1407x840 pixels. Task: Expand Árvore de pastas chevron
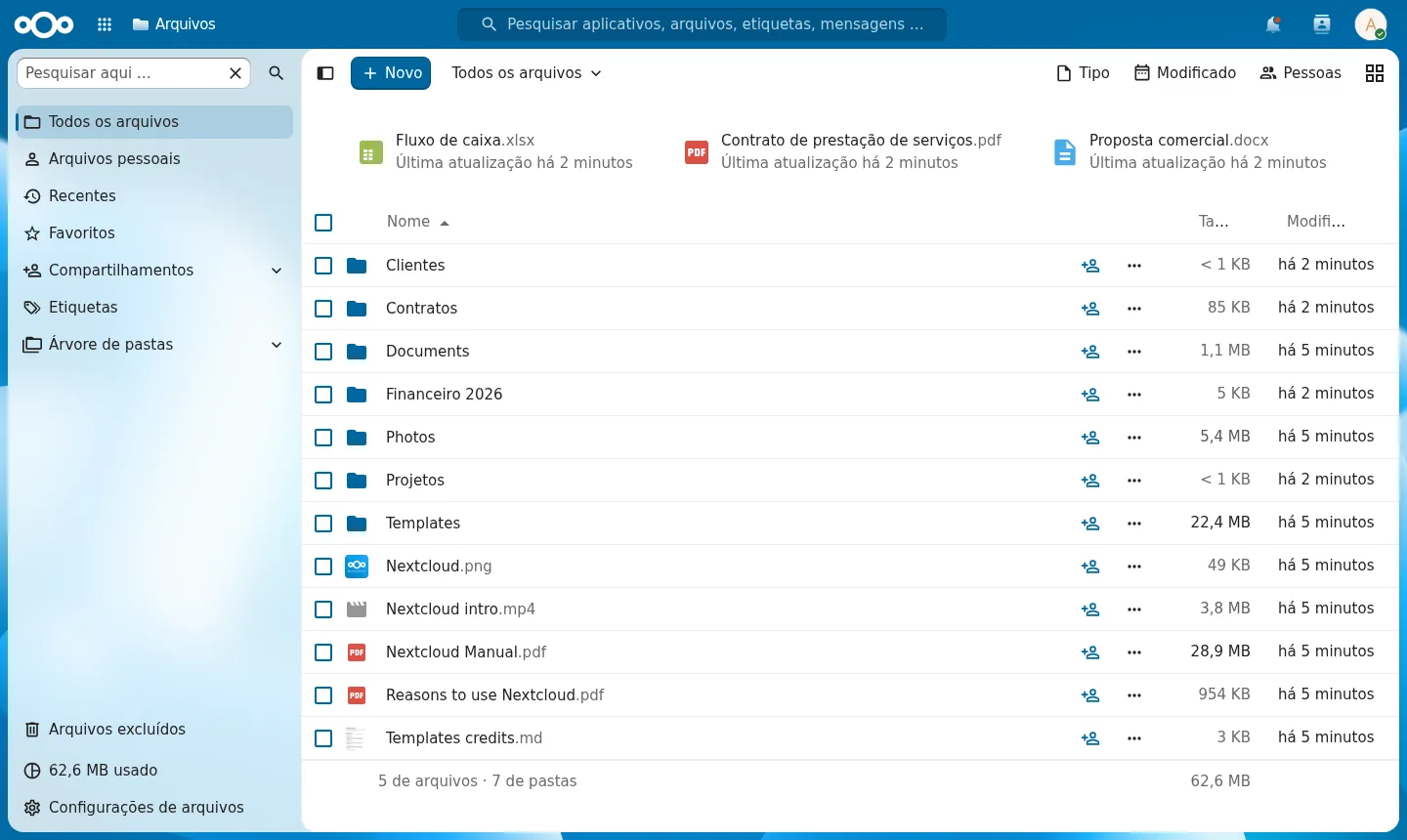coord(277,345)
